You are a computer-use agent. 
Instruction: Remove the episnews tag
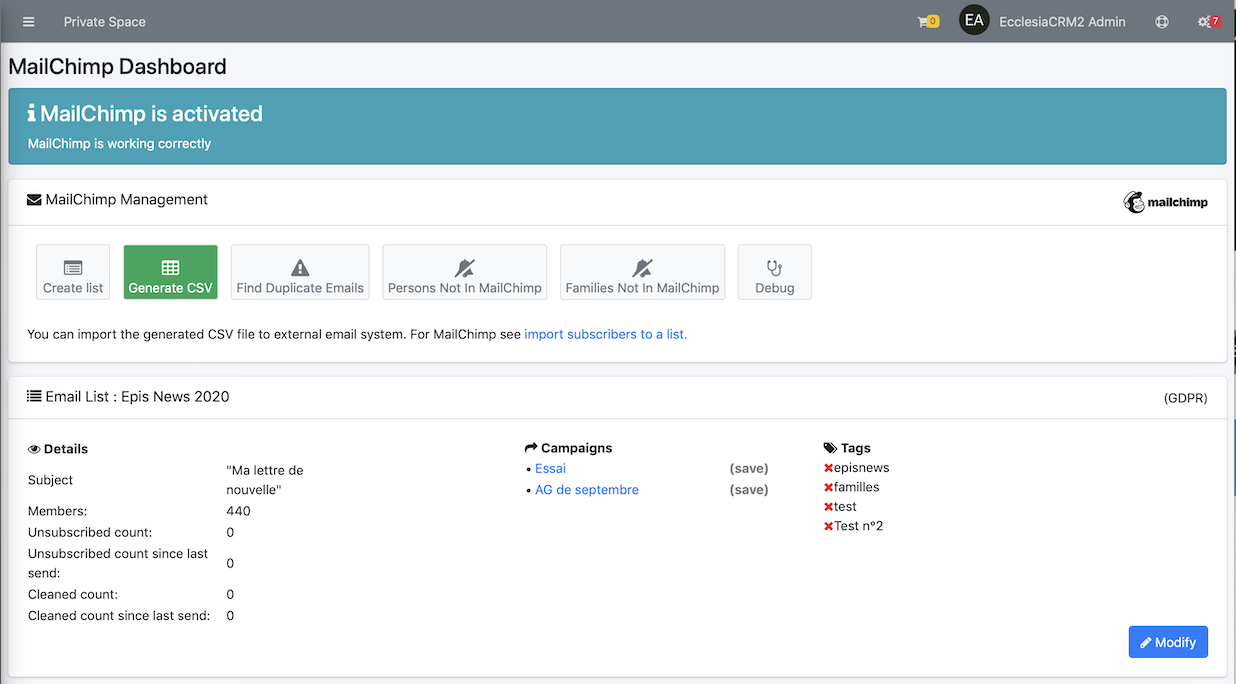click(x=828, y=468)
